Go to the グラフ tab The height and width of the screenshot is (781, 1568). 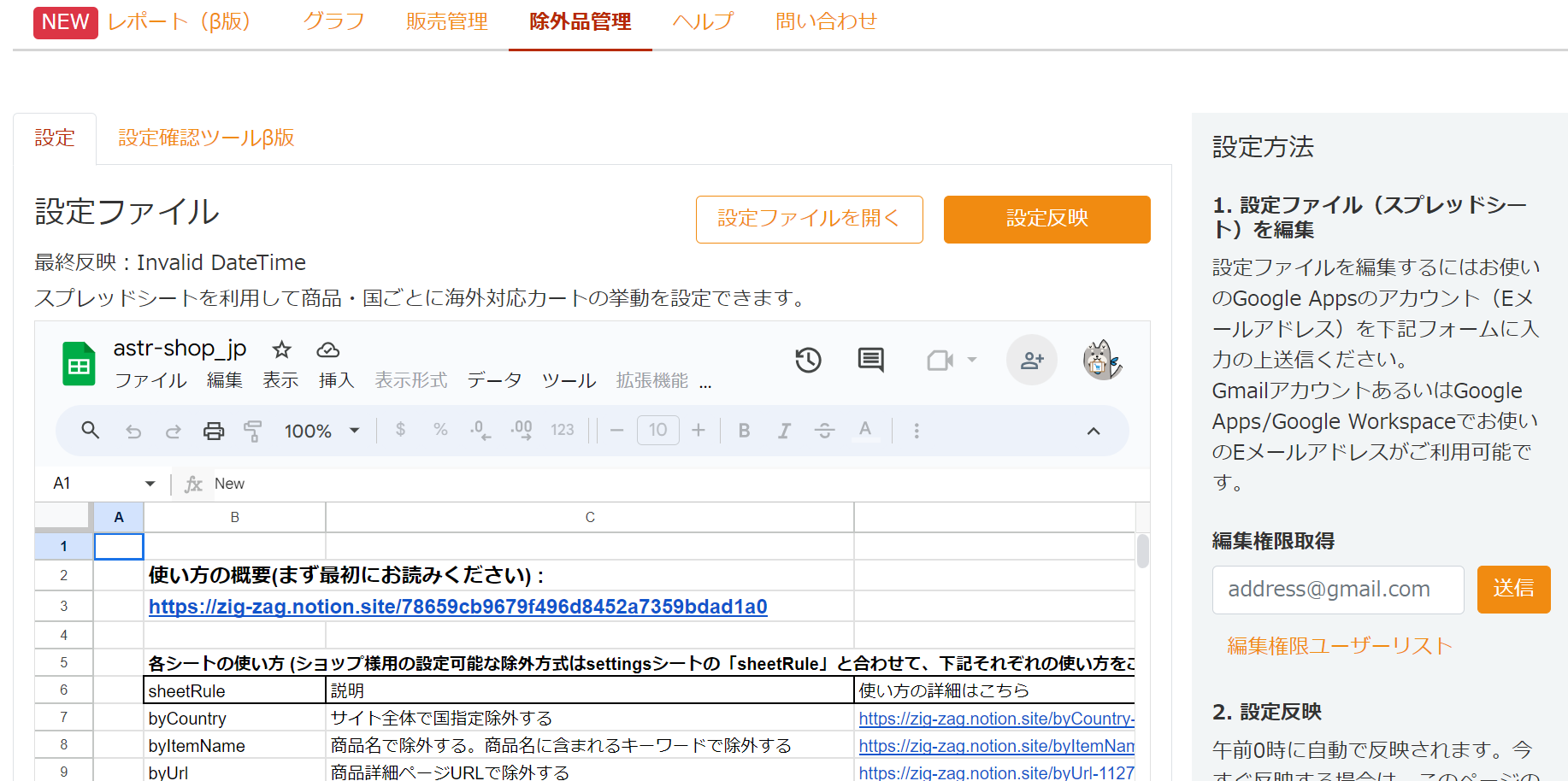point(334,21)
